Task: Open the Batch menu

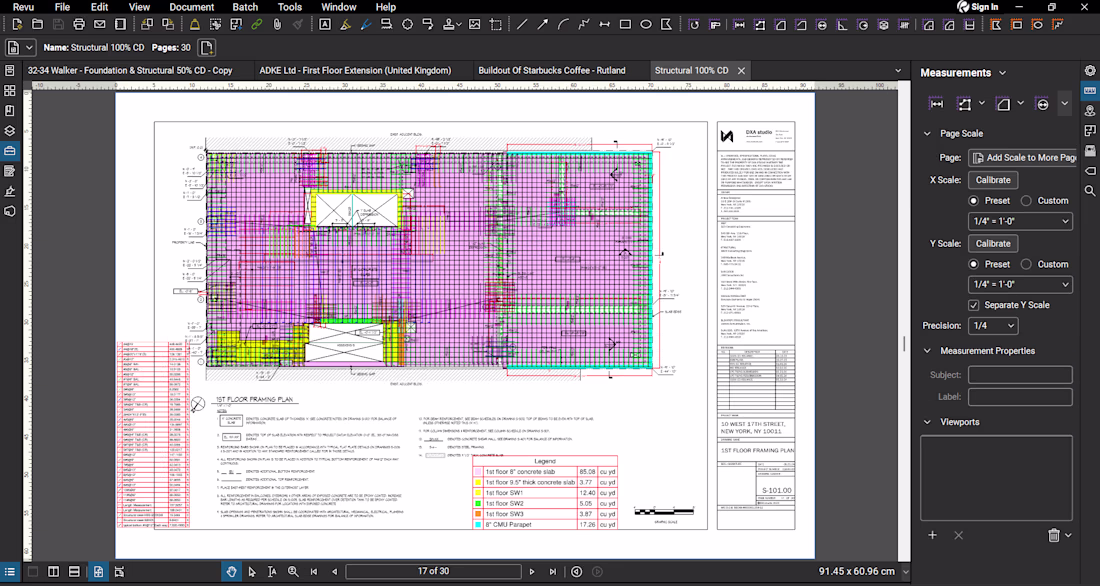Action: 245,7
